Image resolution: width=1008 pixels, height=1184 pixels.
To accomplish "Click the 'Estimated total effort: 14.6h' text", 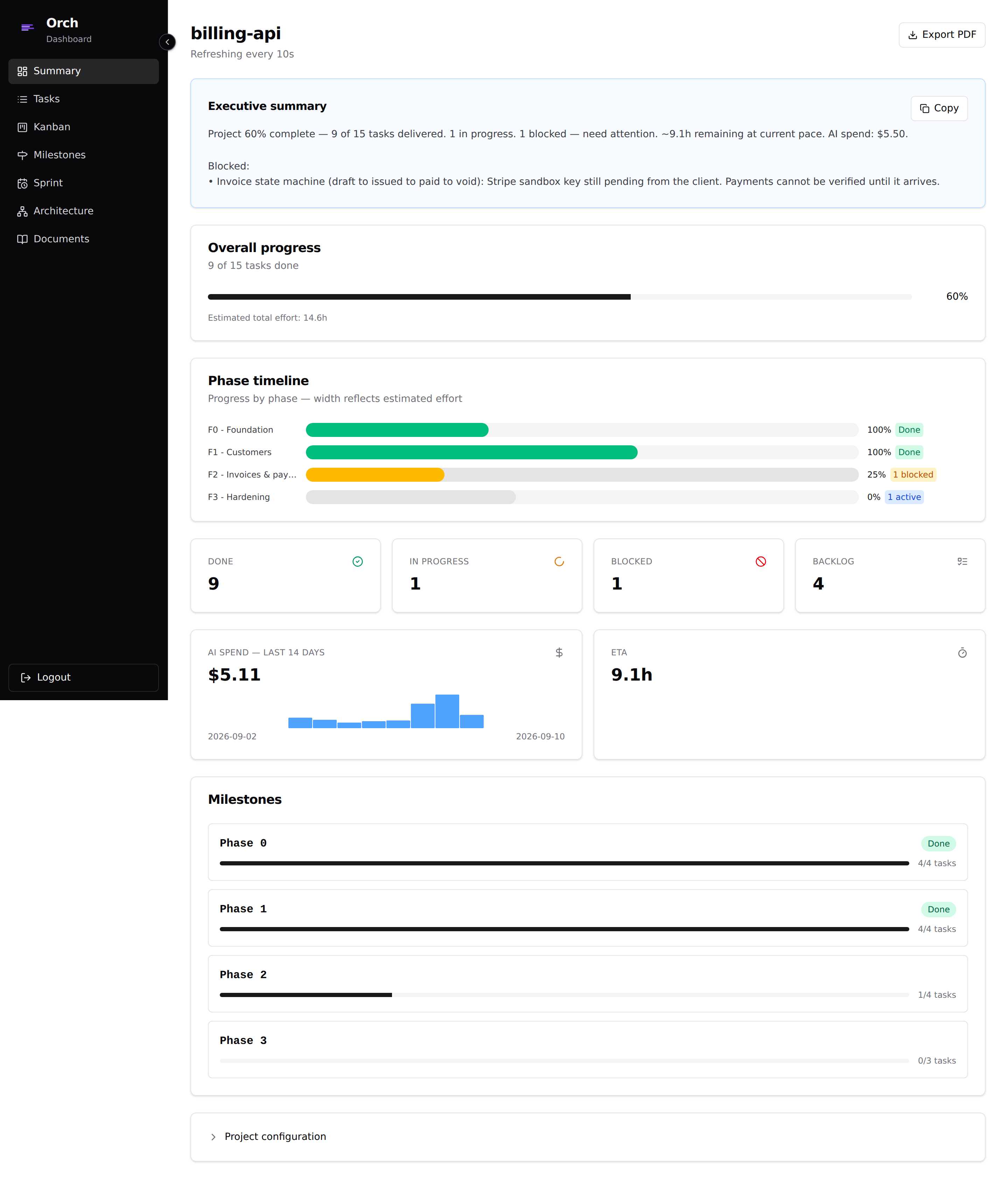I will (x=267, y=318).
